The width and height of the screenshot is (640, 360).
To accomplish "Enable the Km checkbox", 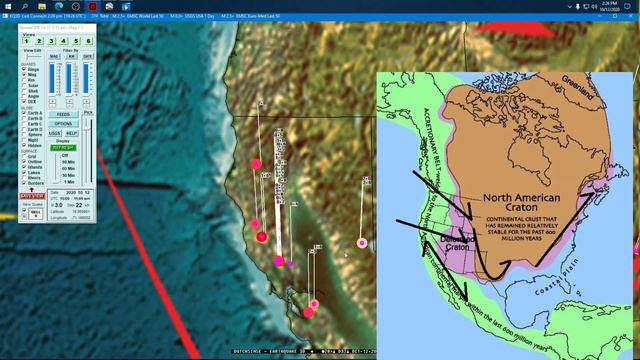I will click(24, 80).
